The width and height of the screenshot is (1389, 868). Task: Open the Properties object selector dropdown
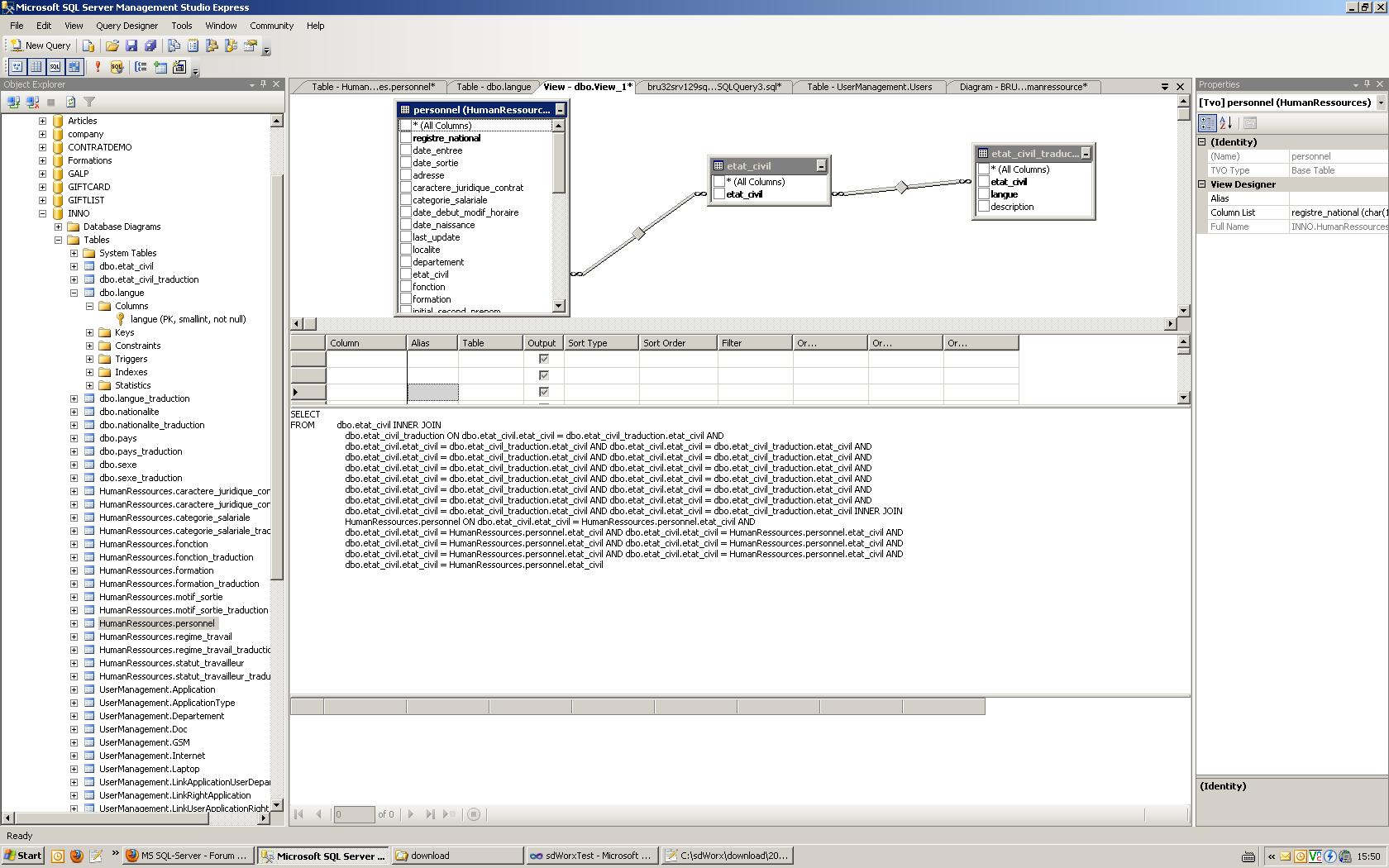click(1381, 103)
